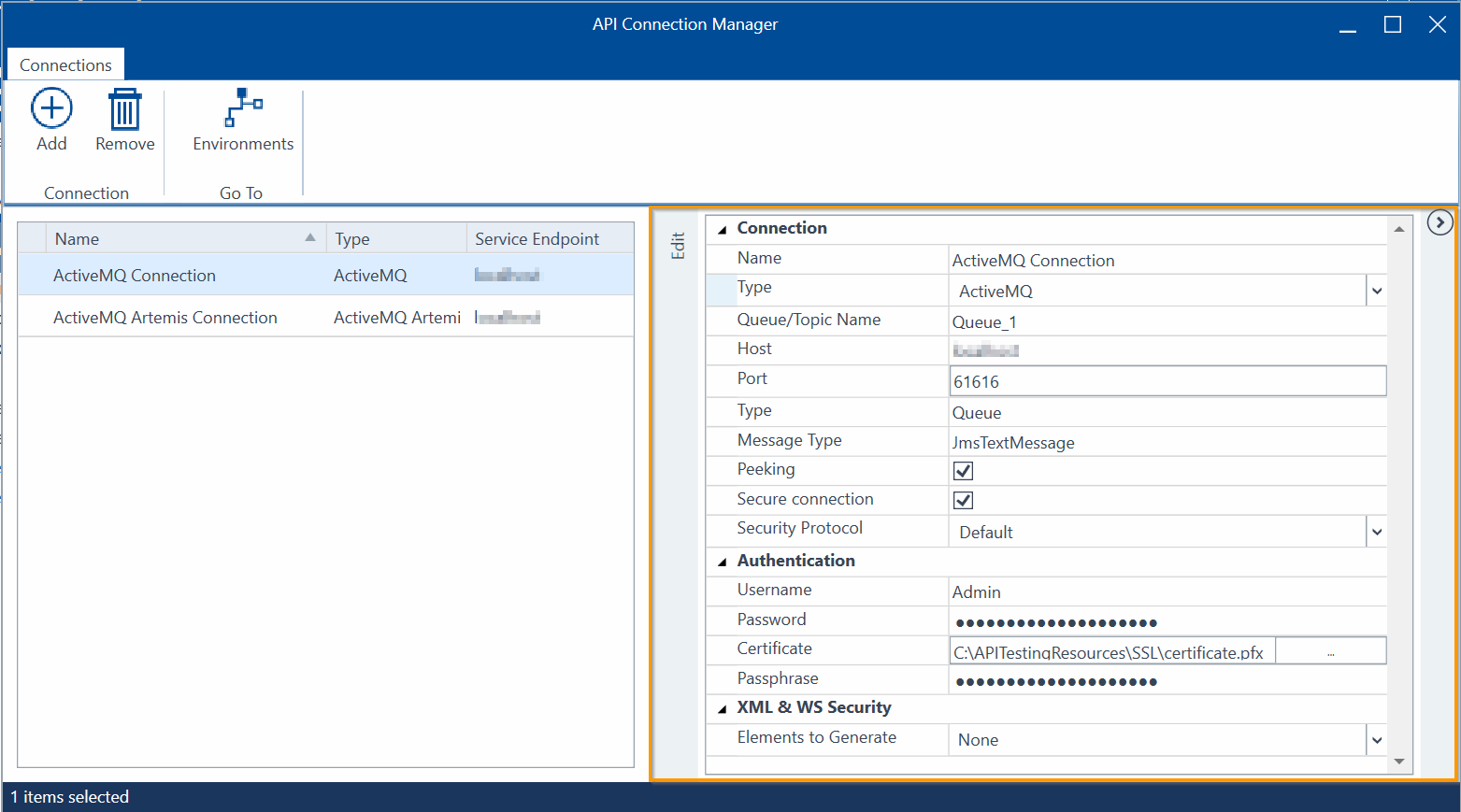This screenshot has width=1461, height=812.
Task: Disable the Secure connection checkbox
Action: pos(963,501)
